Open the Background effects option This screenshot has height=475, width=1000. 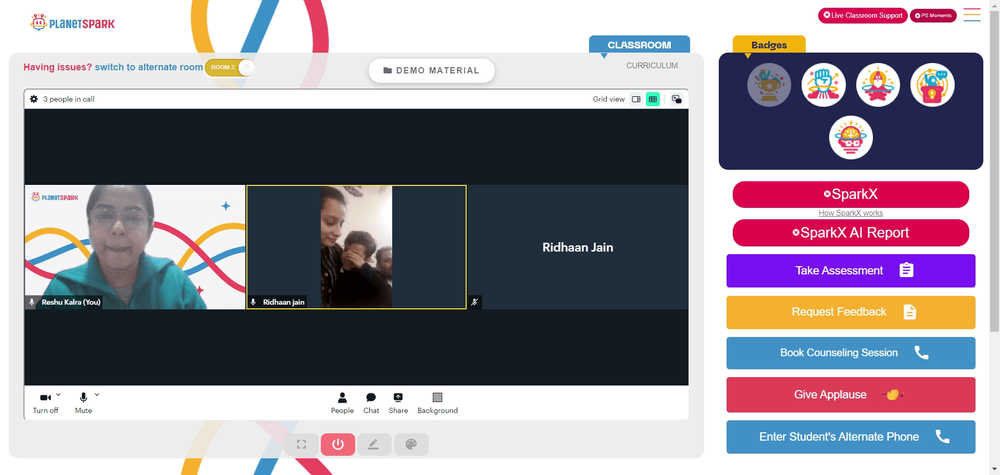(438, 403)
